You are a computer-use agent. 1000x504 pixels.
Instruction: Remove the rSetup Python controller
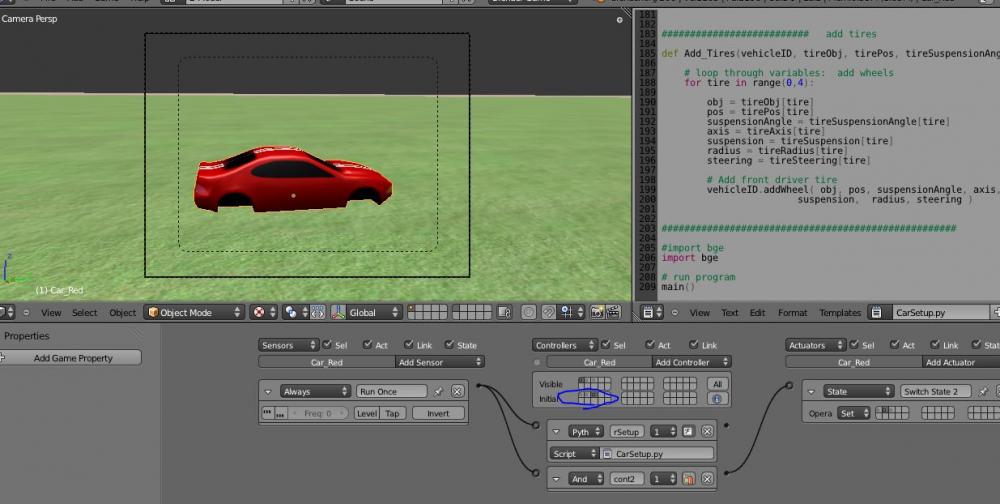click(x=707, y=431)
